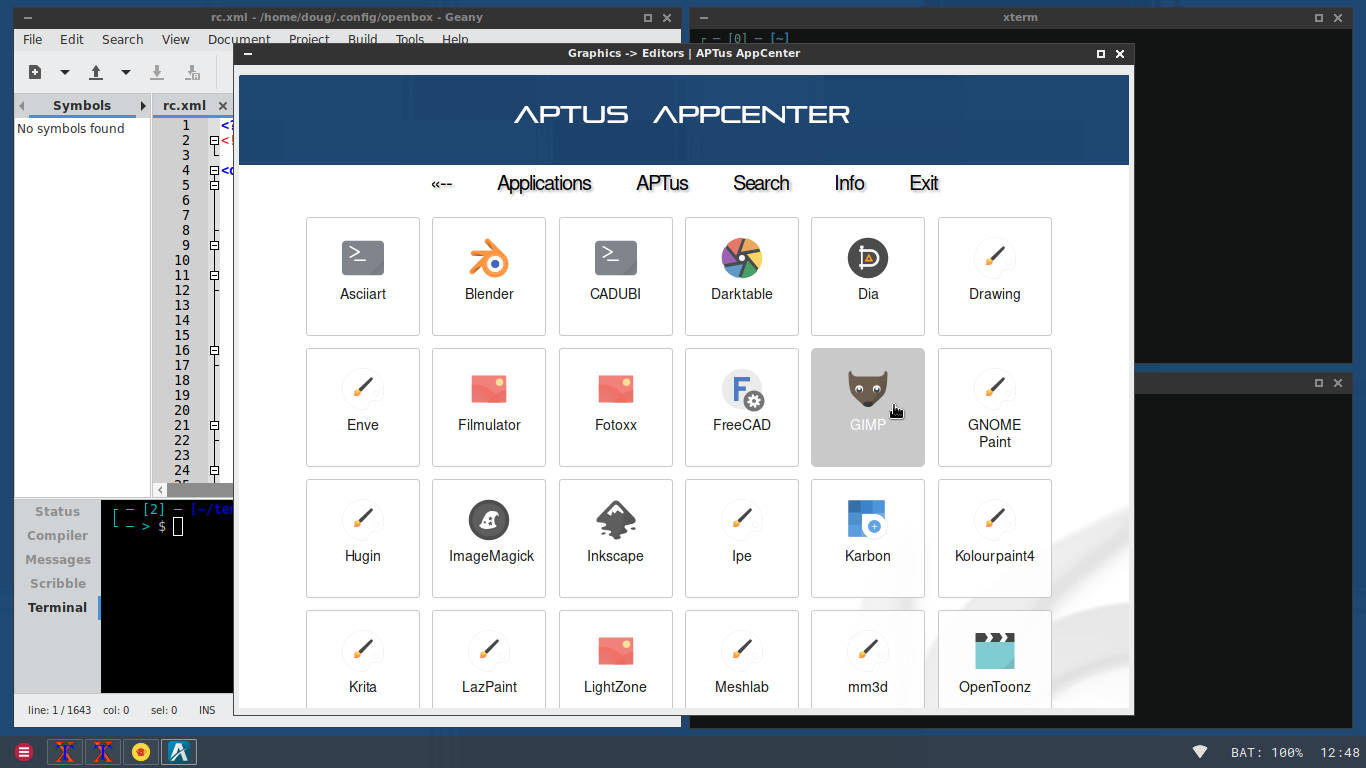
Task: Select the CADUBI tile
Action: coord(616,276)
